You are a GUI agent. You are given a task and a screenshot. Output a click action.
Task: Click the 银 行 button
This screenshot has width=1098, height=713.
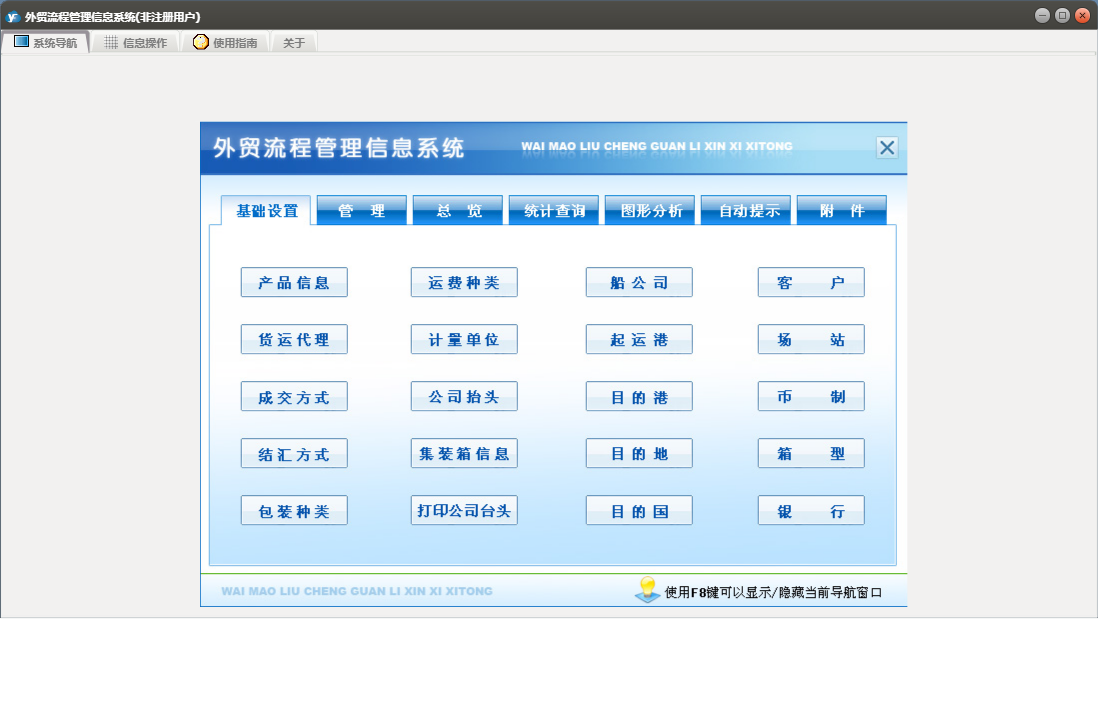point(811,511)
